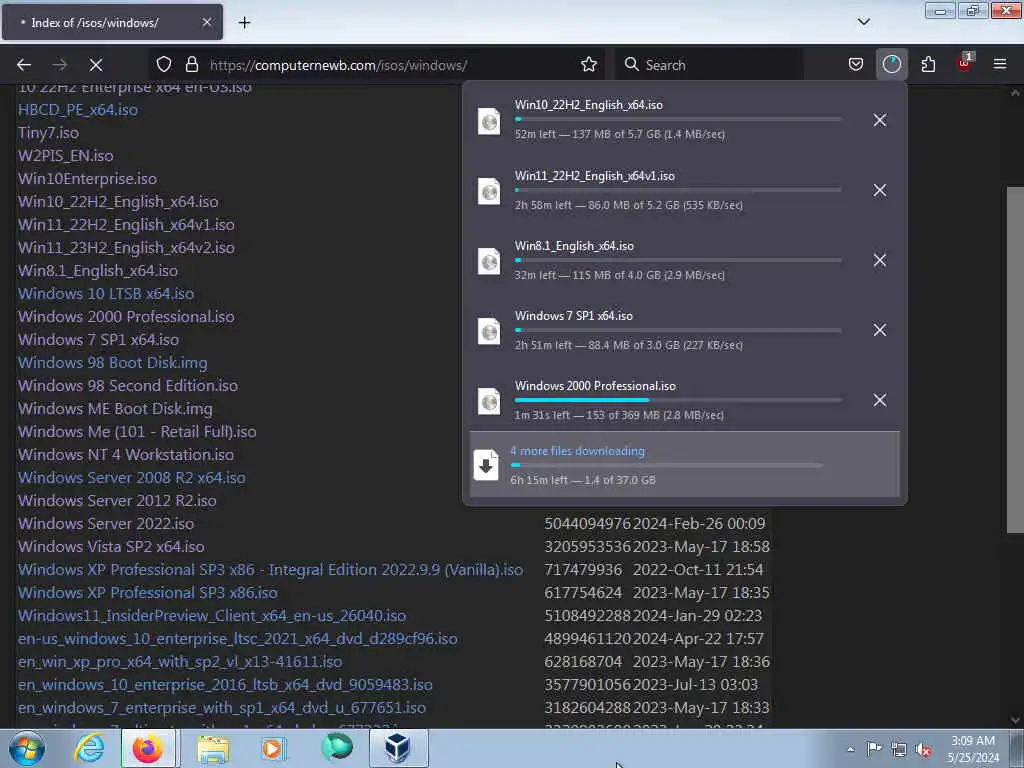
Task: Open Windows Me (101 - Retail Full).iso link
Action: [x=136, y=432]
